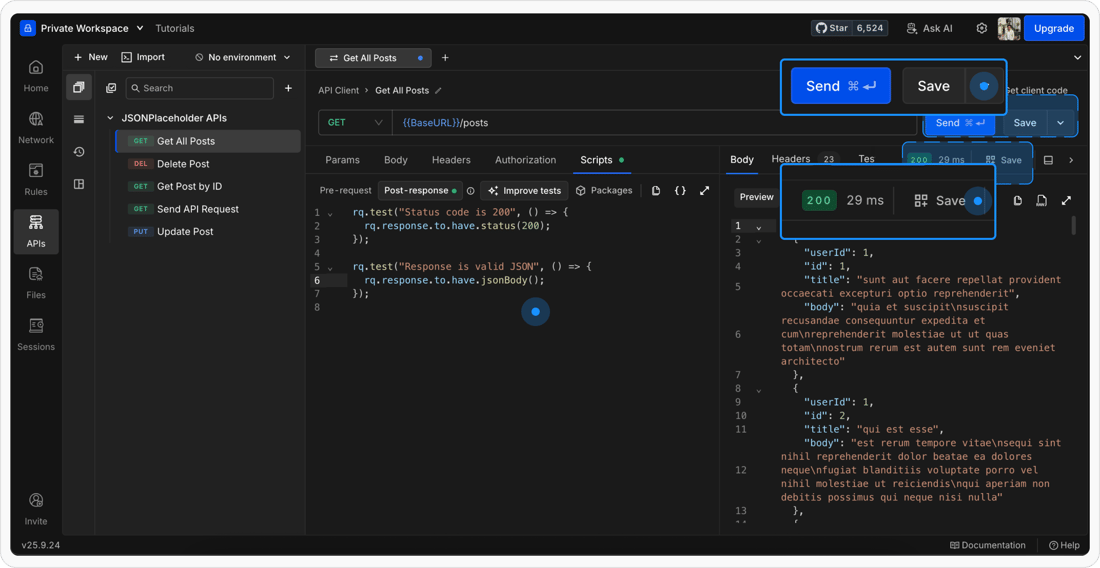Go to the Rules section
The image size is (1100, 568).
[36, 180]
